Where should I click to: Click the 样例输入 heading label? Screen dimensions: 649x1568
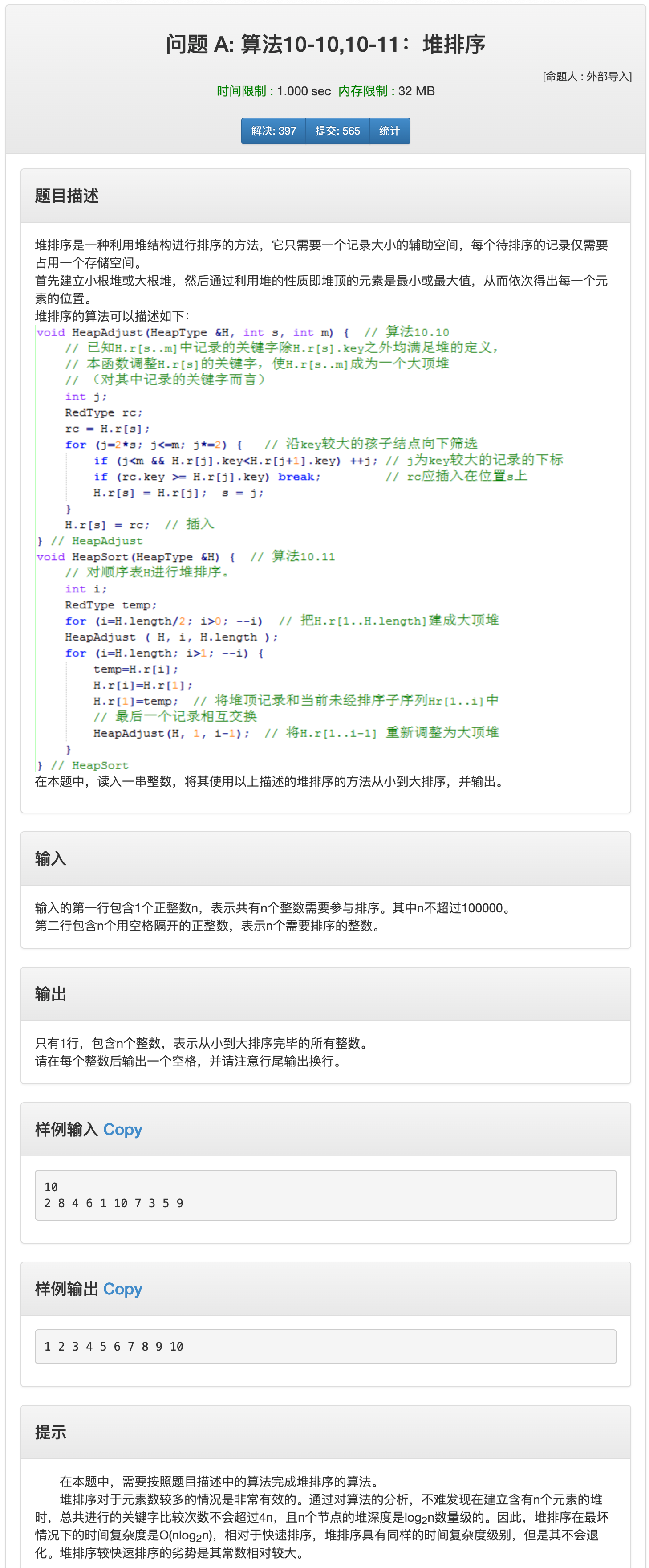pyautogui.click(x=66, y=1129)
